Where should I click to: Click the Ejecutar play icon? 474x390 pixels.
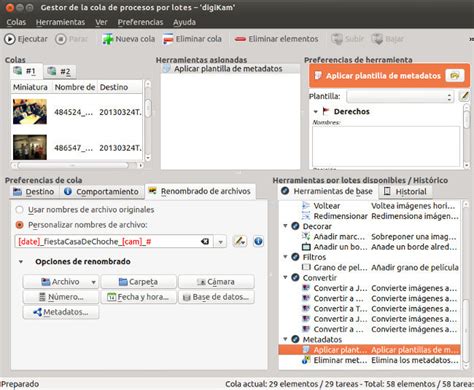[x=10, y=39]
